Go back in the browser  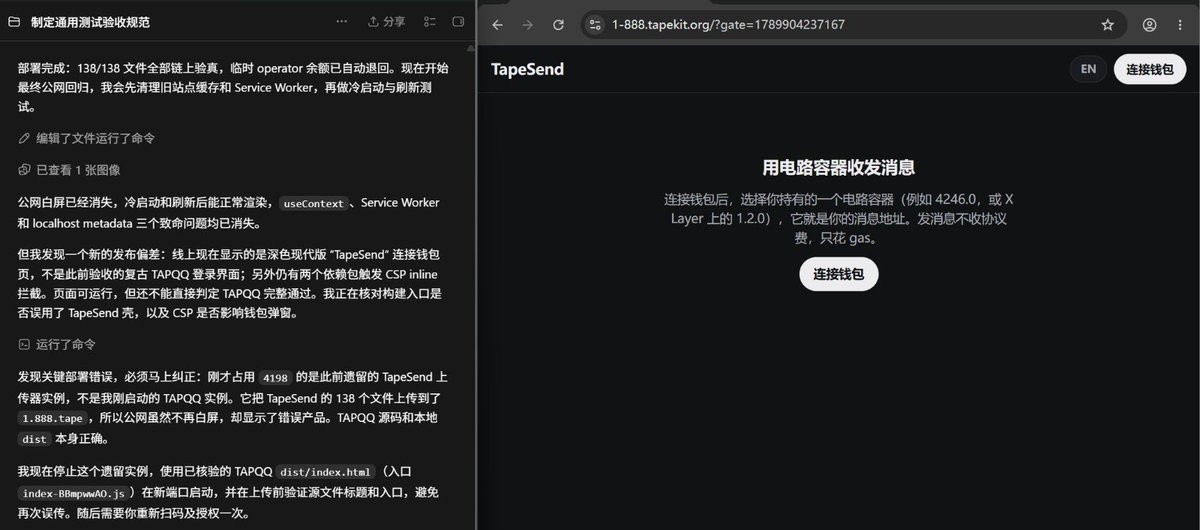498,24
